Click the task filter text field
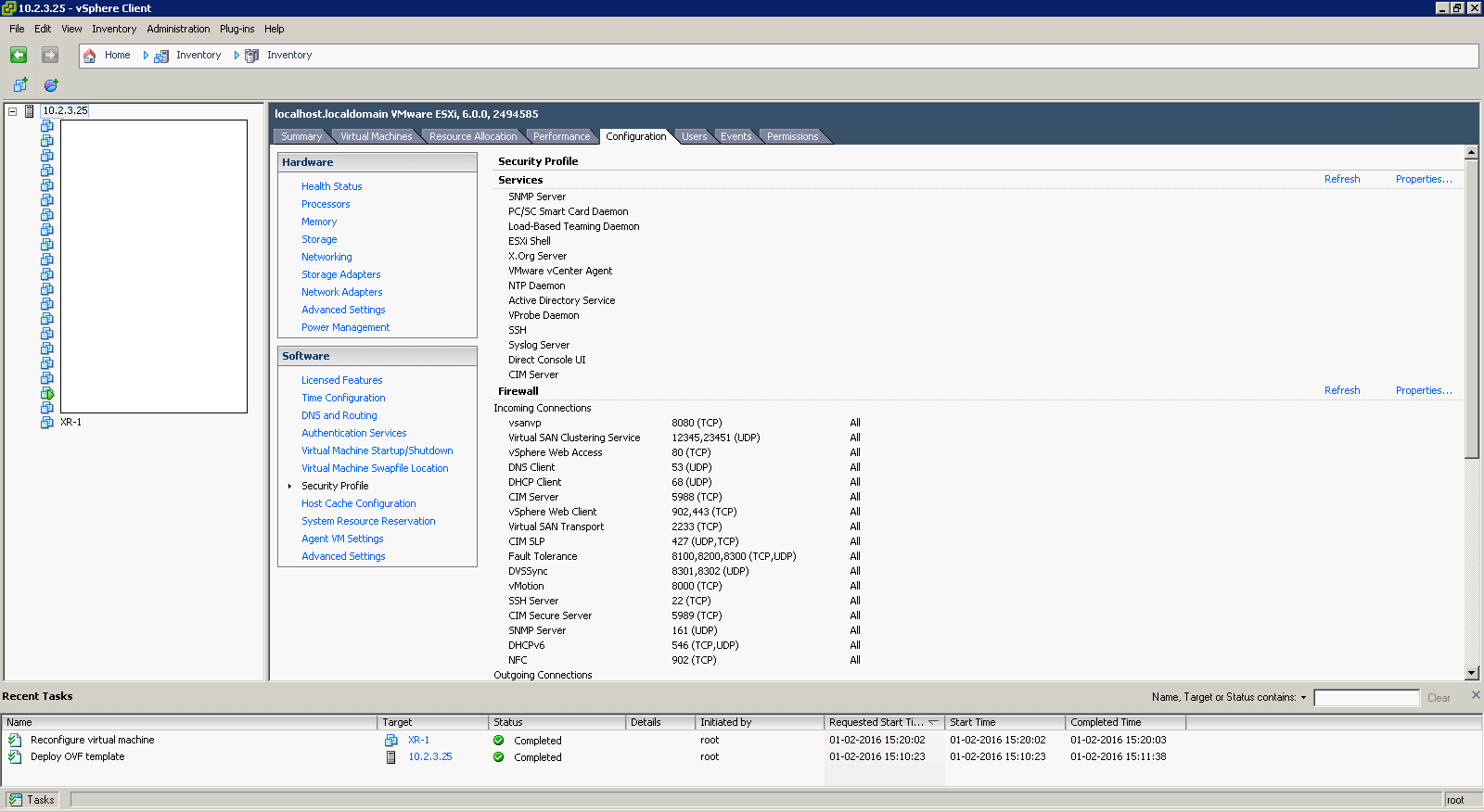The height and width of the screenshot is (812, 1484). pyautogui.click(x=1366, y=698)
